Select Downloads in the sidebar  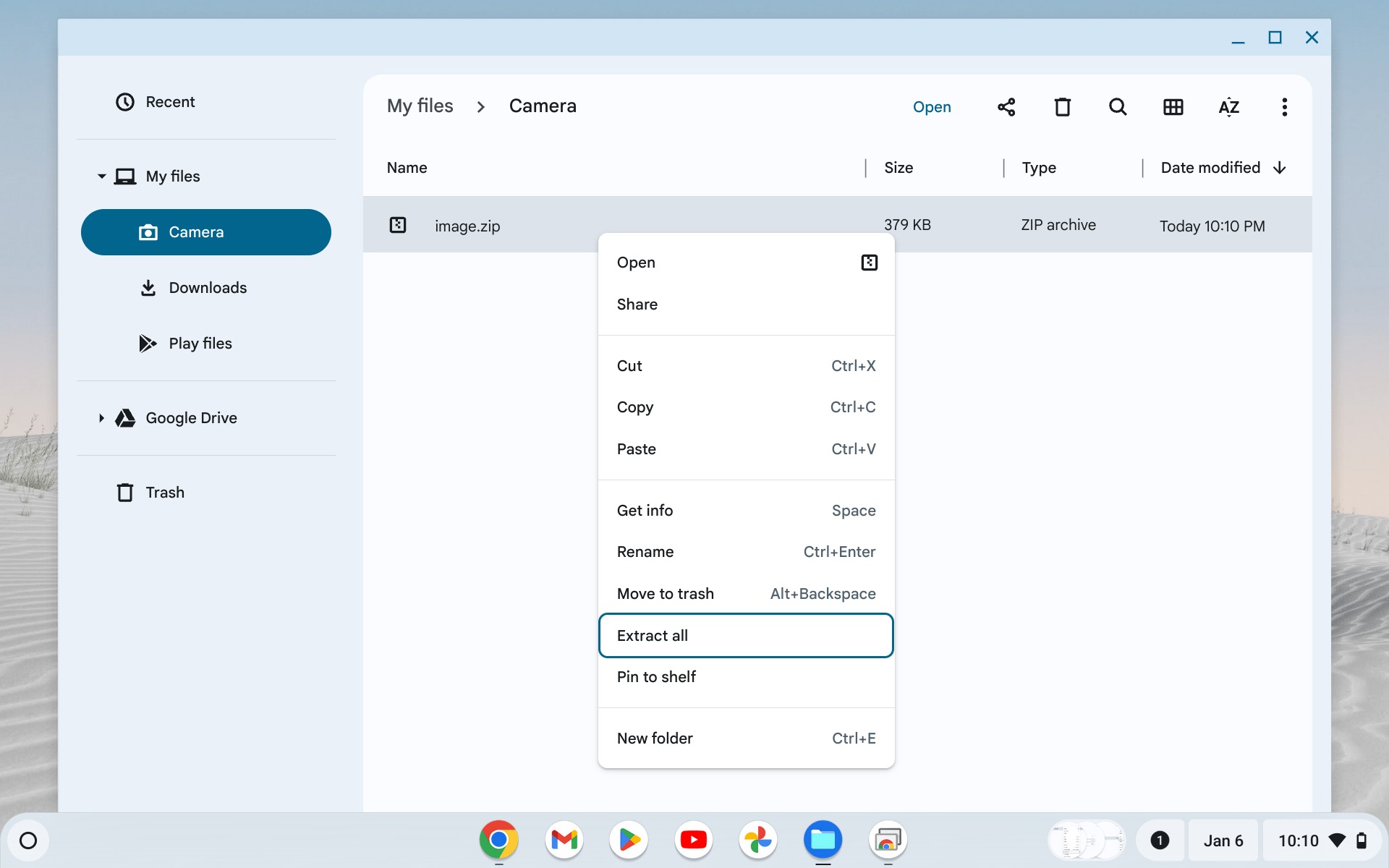click(x=208, y=287)
